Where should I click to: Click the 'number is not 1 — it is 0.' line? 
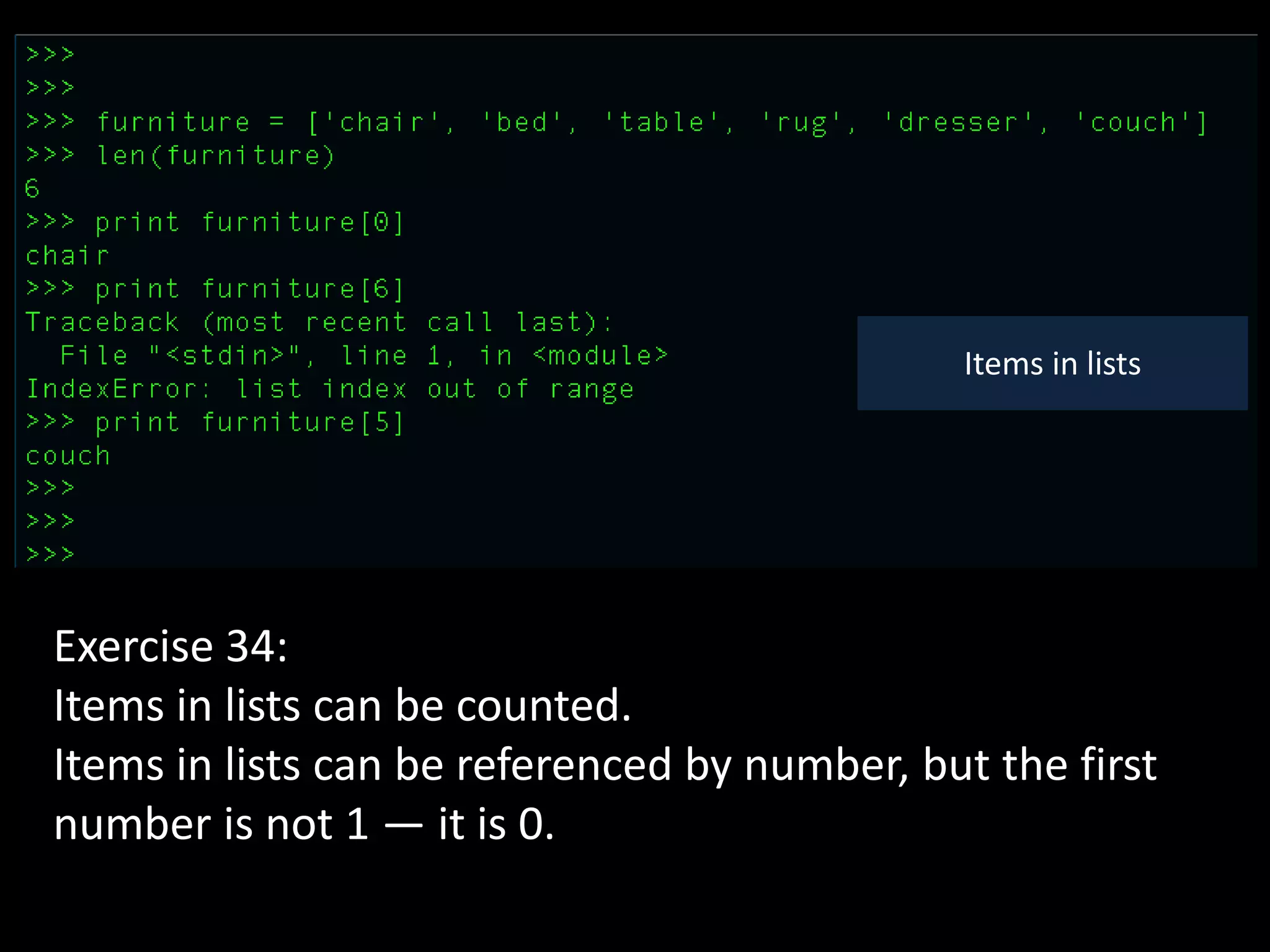(304, 825)
